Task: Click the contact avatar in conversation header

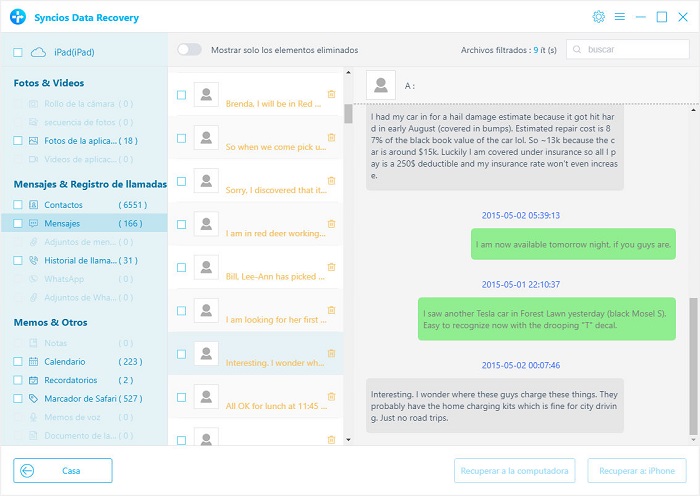Action: (x=381, y=85)
